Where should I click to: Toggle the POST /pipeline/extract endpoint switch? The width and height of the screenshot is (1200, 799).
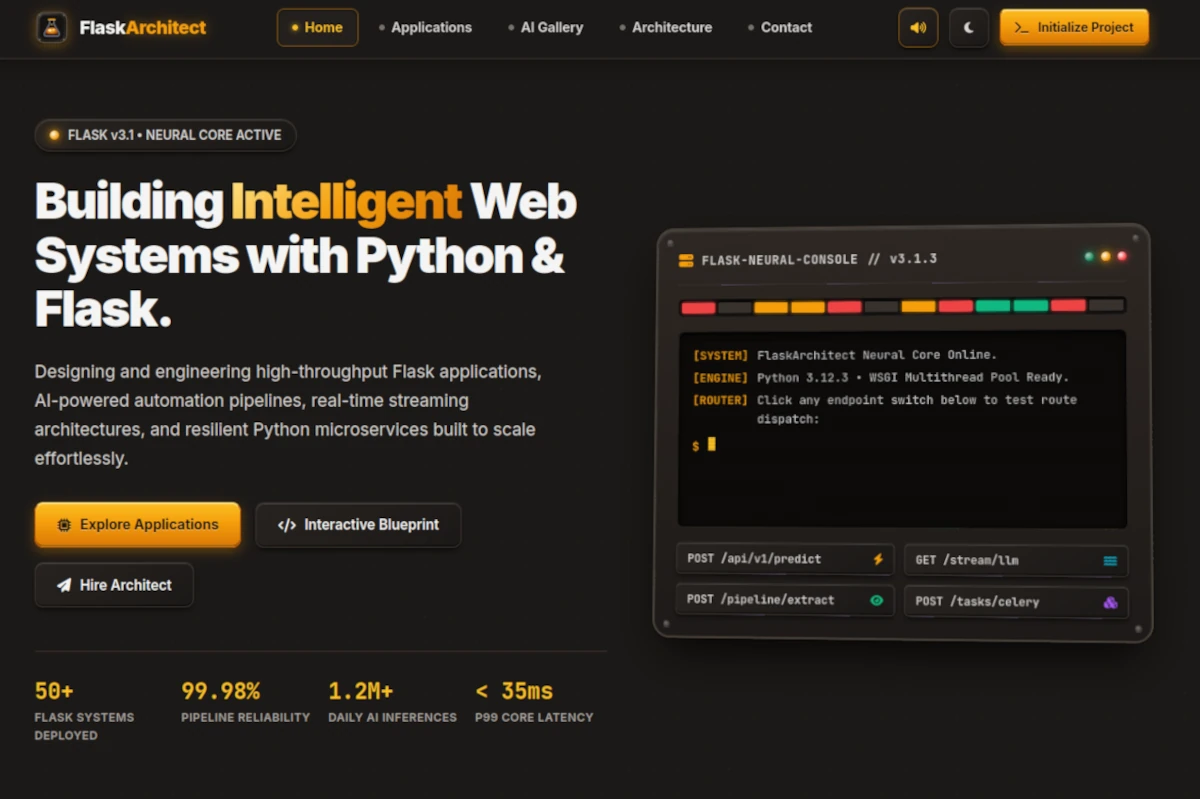tap(785, 600)
